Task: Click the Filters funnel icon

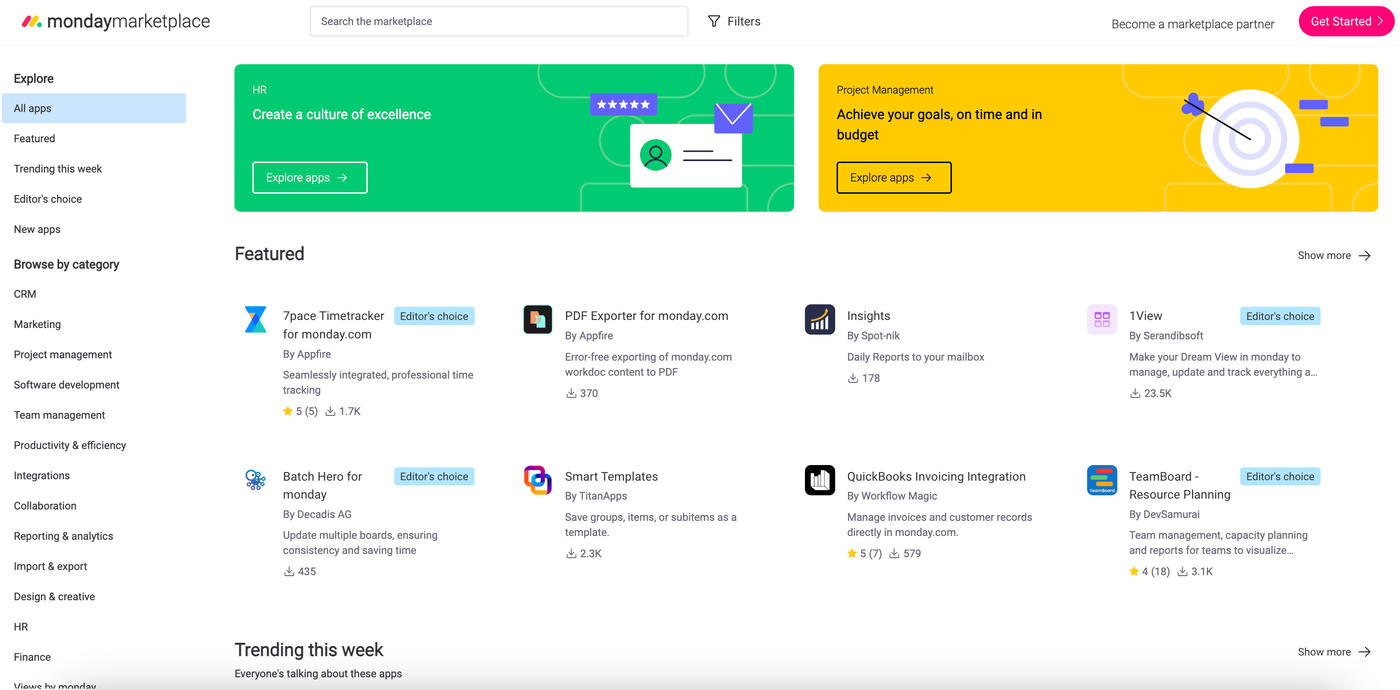Action: 714,21
